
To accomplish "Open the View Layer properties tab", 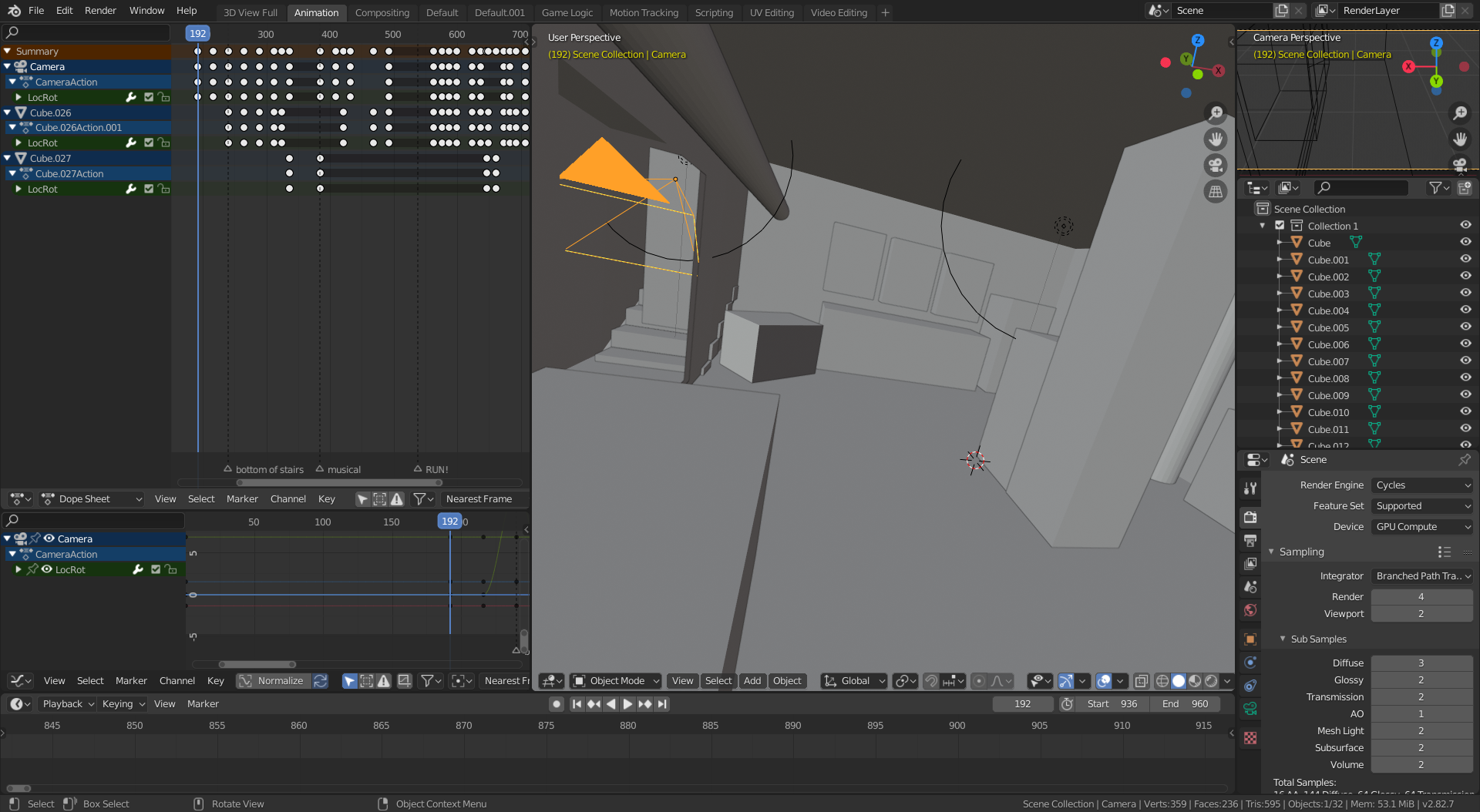I will 1250,564.
